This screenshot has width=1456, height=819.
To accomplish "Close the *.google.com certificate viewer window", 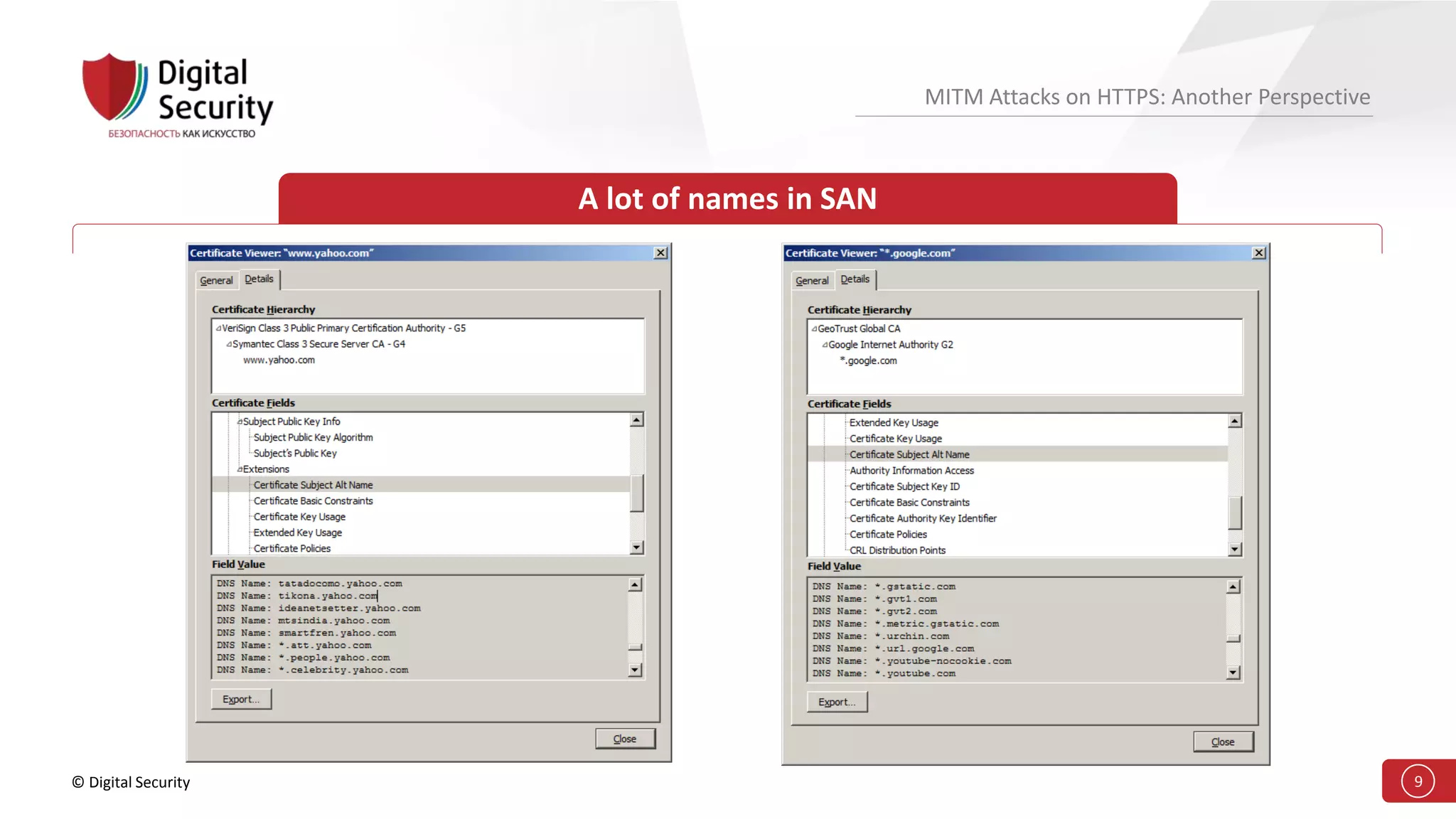I will pyautogui.click(x=1258, y=253).
